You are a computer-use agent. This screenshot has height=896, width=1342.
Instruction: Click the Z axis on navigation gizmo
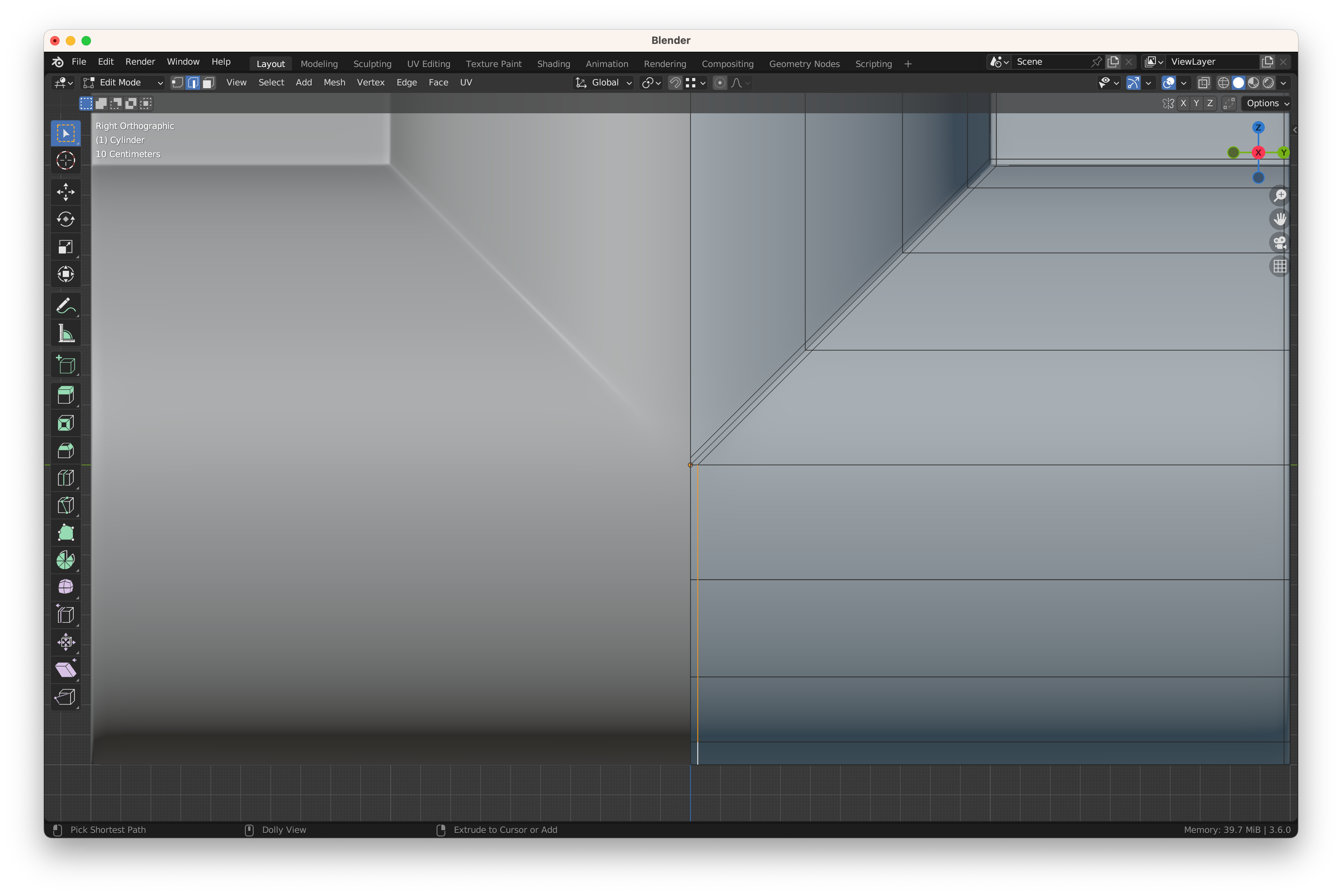(1258, 127)
